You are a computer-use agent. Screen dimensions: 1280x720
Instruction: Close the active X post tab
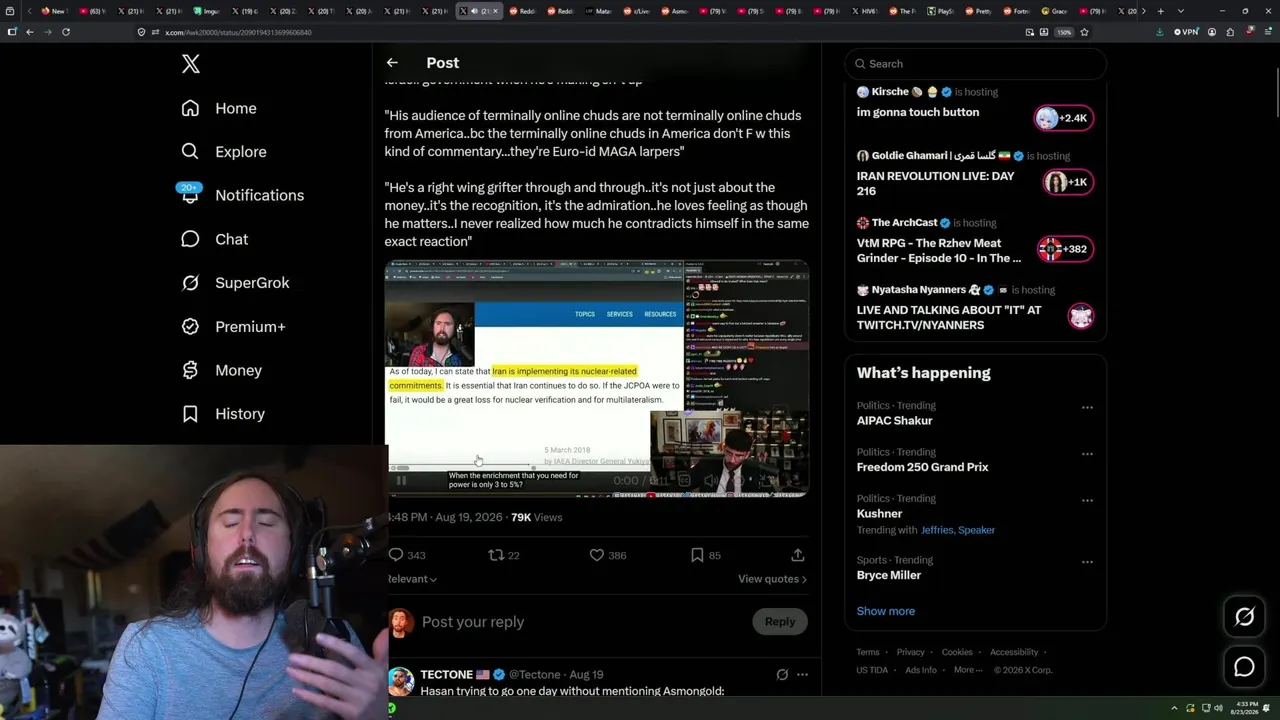tap(495, 11)
